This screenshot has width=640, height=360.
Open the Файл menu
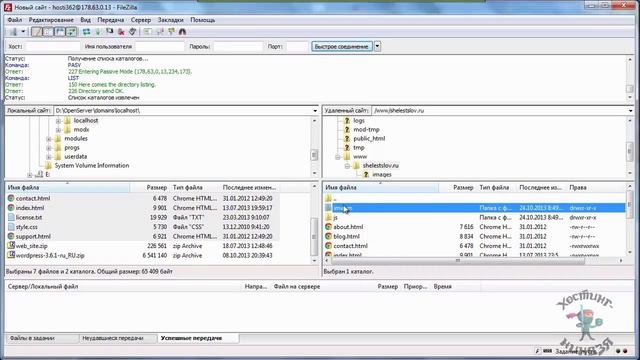tap(15, 20)
